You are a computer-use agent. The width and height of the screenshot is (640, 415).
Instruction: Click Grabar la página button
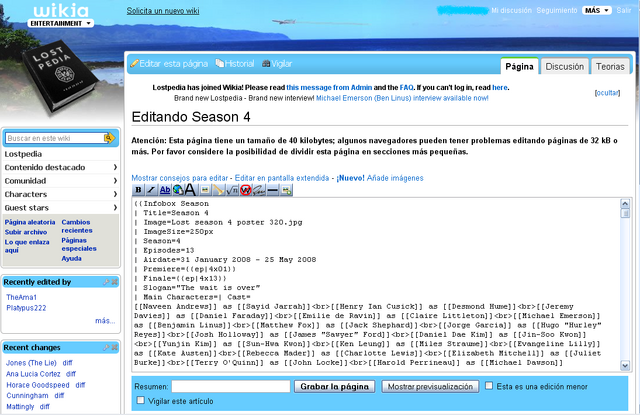[334, 386]
